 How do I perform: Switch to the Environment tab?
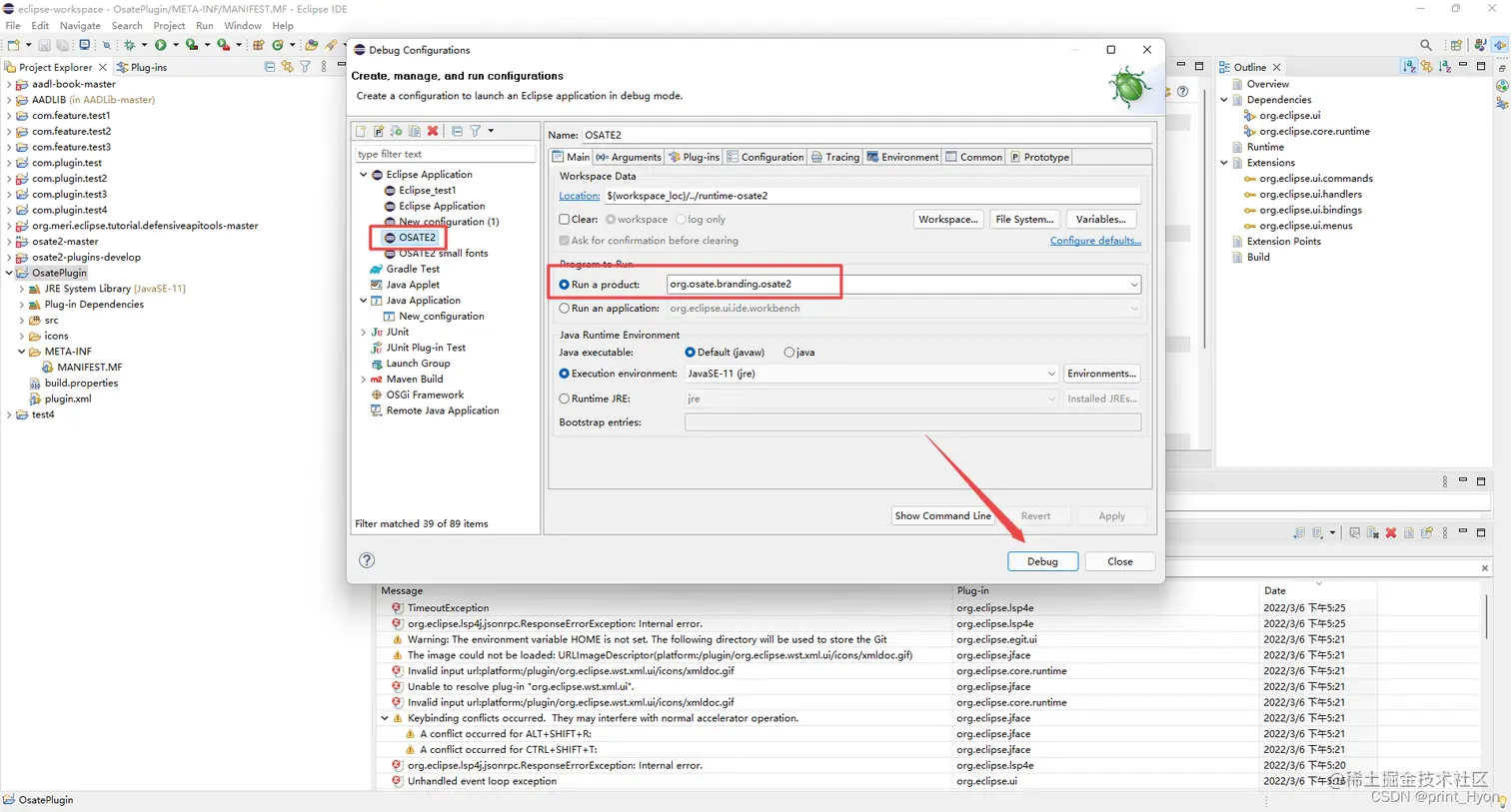click(x=903, y=157)
